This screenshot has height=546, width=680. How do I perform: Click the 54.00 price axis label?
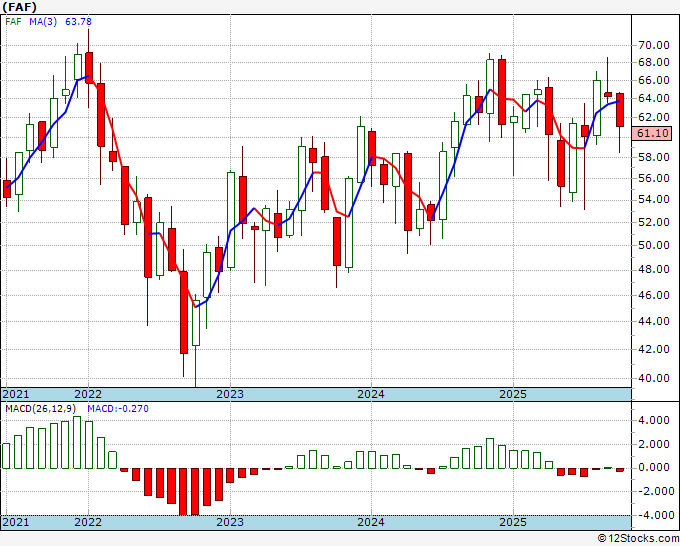pos(653,199)
